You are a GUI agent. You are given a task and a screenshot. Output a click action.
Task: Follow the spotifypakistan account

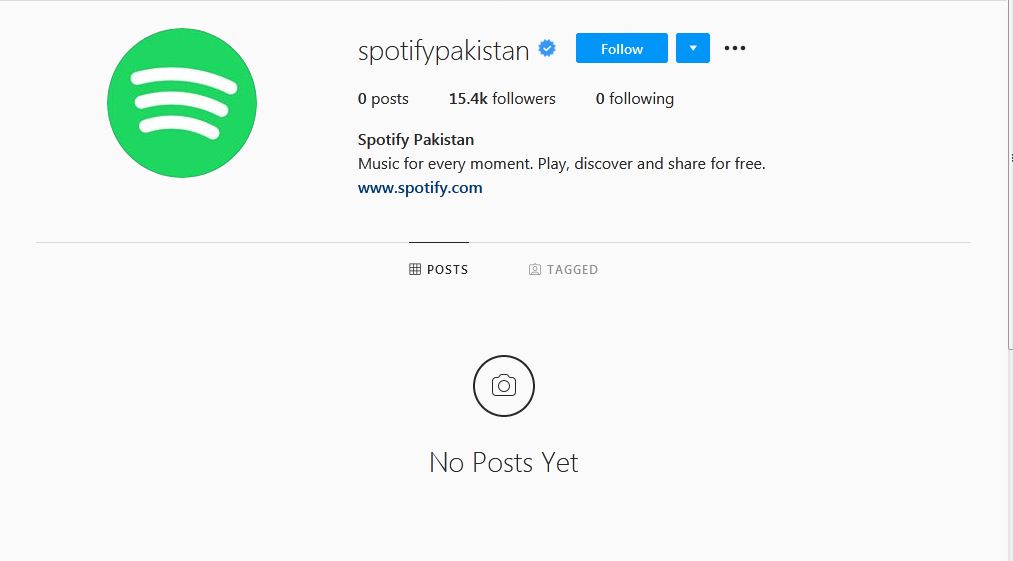(x=621, y=48)
